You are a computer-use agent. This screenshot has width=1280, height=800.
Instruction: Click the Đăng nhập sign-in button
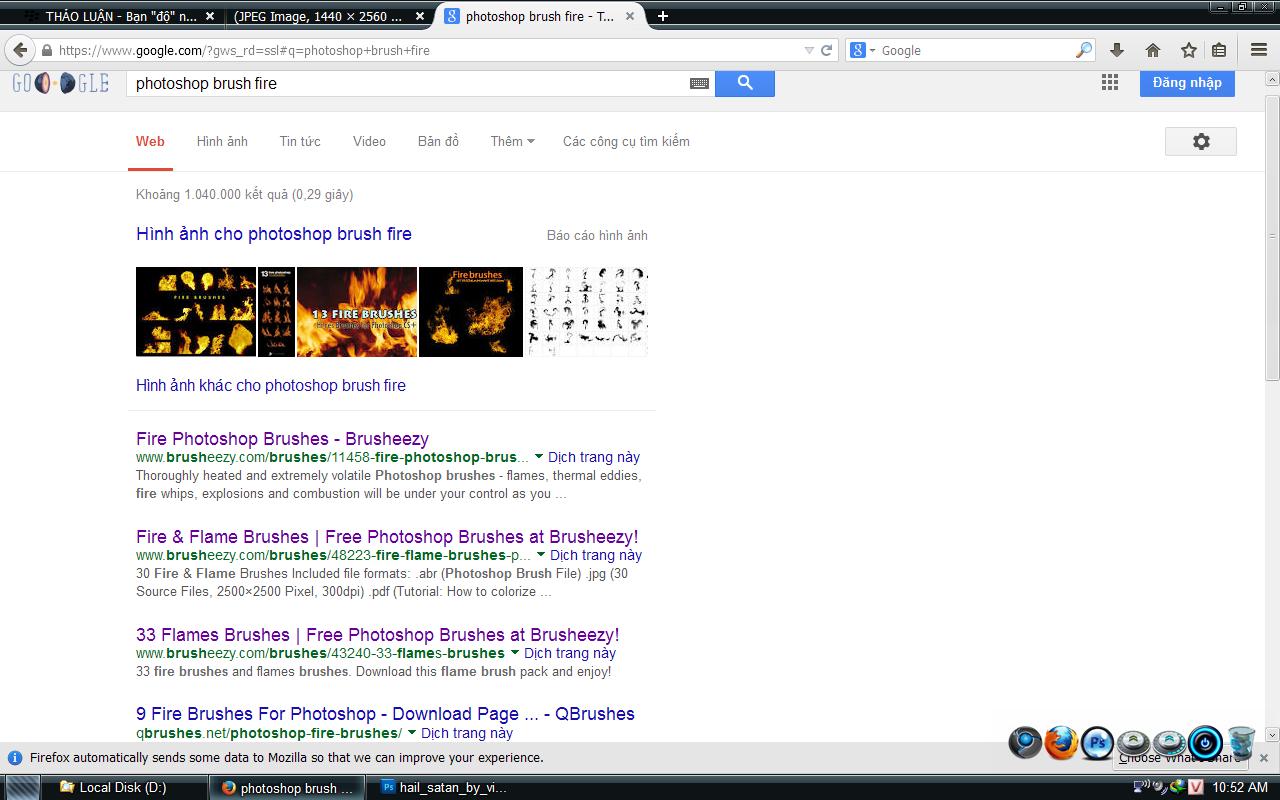(x=1187, y=83)
